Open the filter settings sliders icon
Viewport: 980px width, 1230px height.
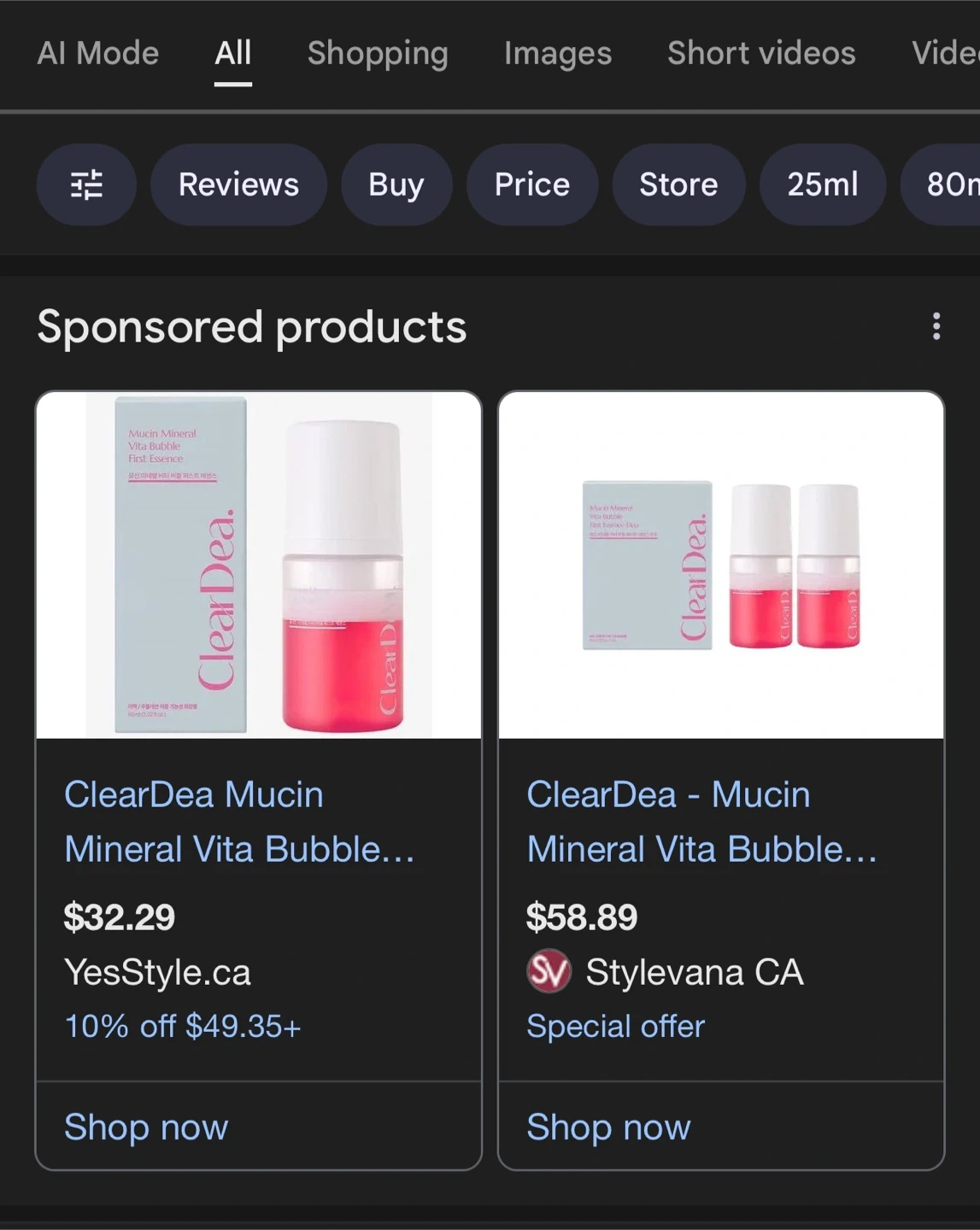pos(86,184)
